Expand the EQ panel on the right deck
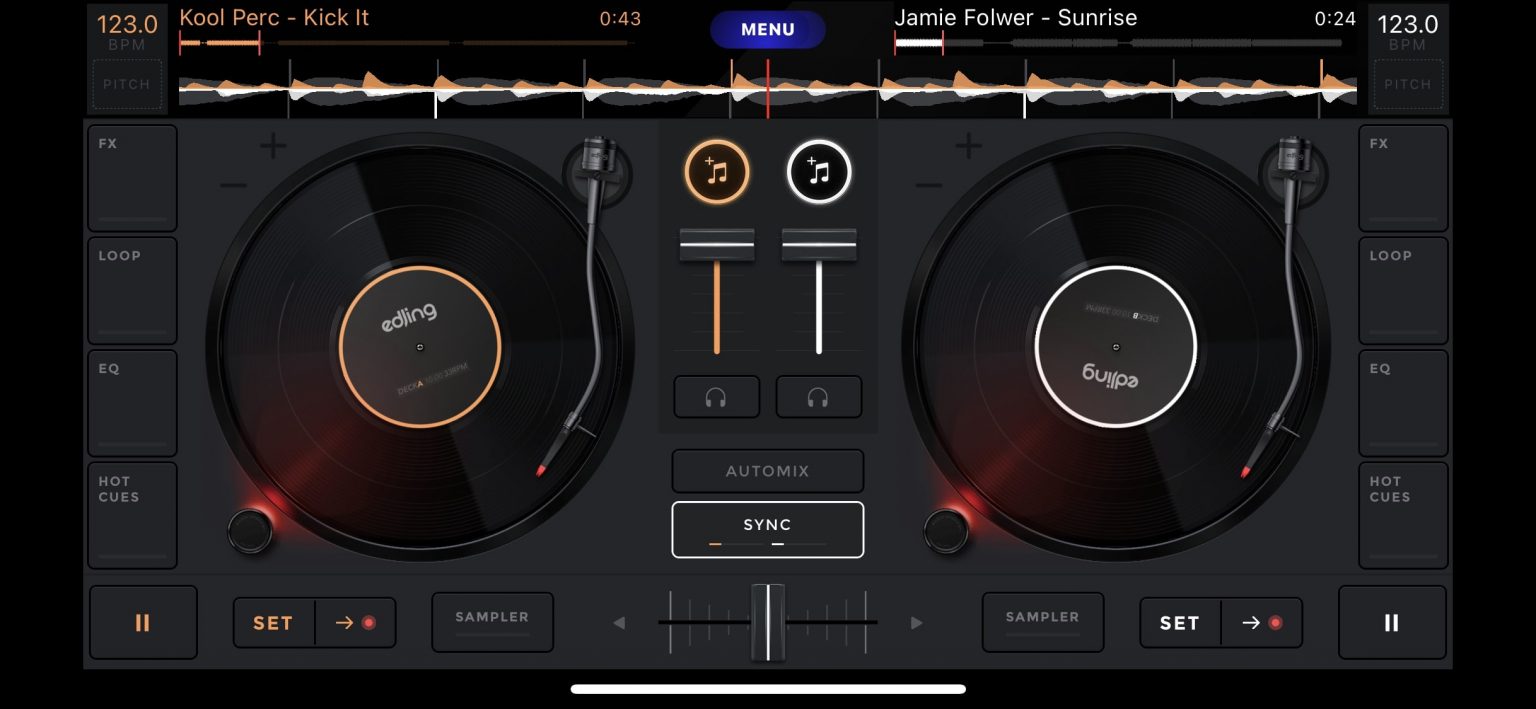This screenshot has height=709, width=1536. 1403,402
